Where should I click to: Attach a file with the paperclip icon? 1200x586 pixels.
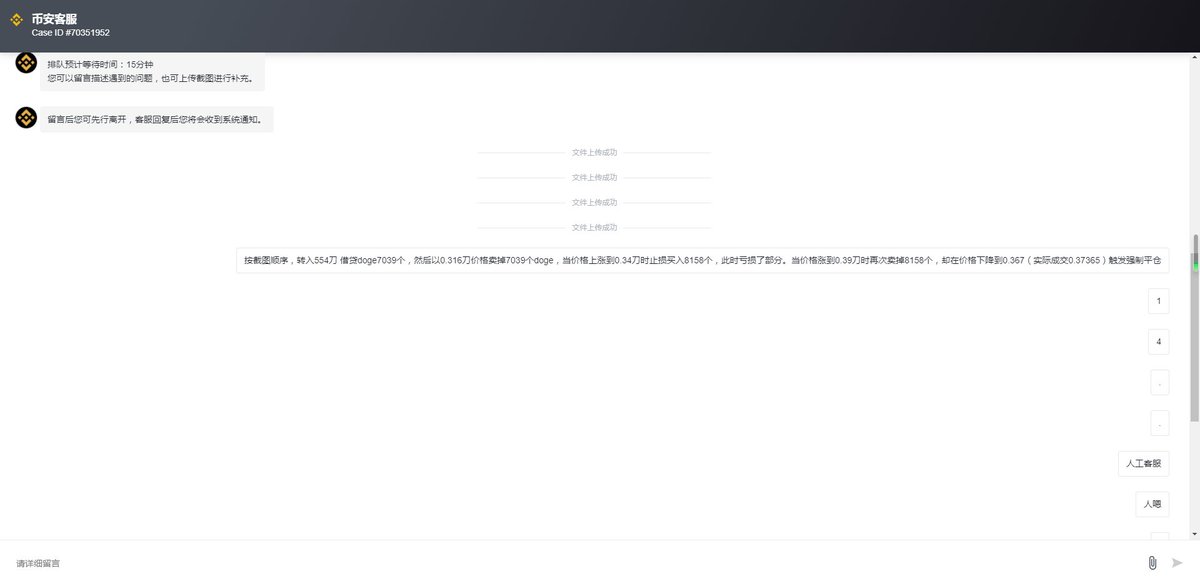coord(1152,563)
